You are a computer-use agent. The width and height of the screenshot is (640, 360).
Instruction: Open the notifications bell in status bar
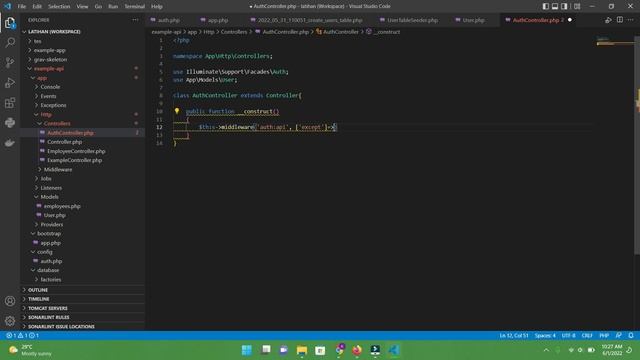pos(631,335)
